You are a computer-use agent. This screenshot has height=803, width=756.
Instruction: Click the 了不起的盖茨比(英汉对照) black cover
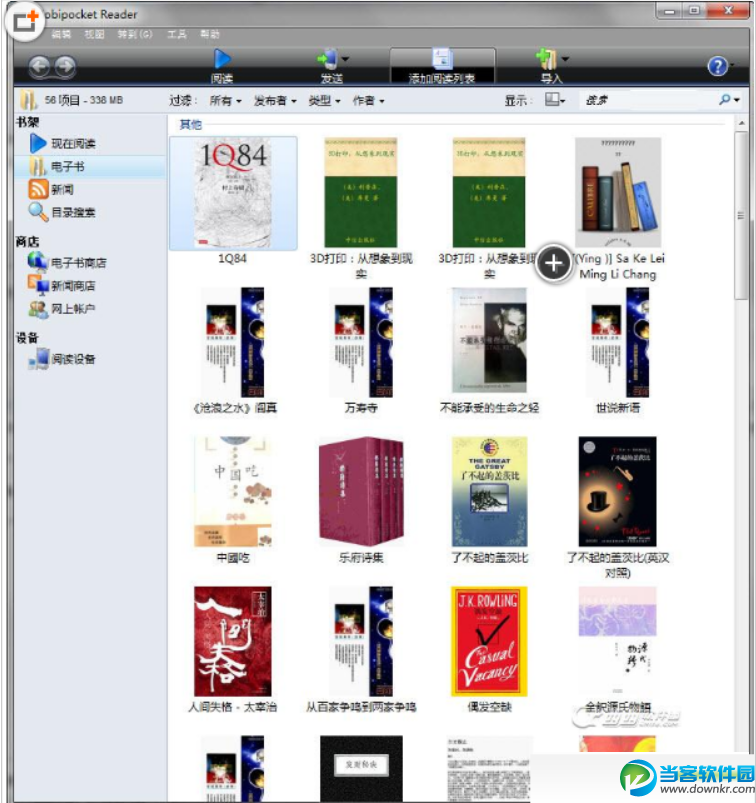(x=618, y=492)
